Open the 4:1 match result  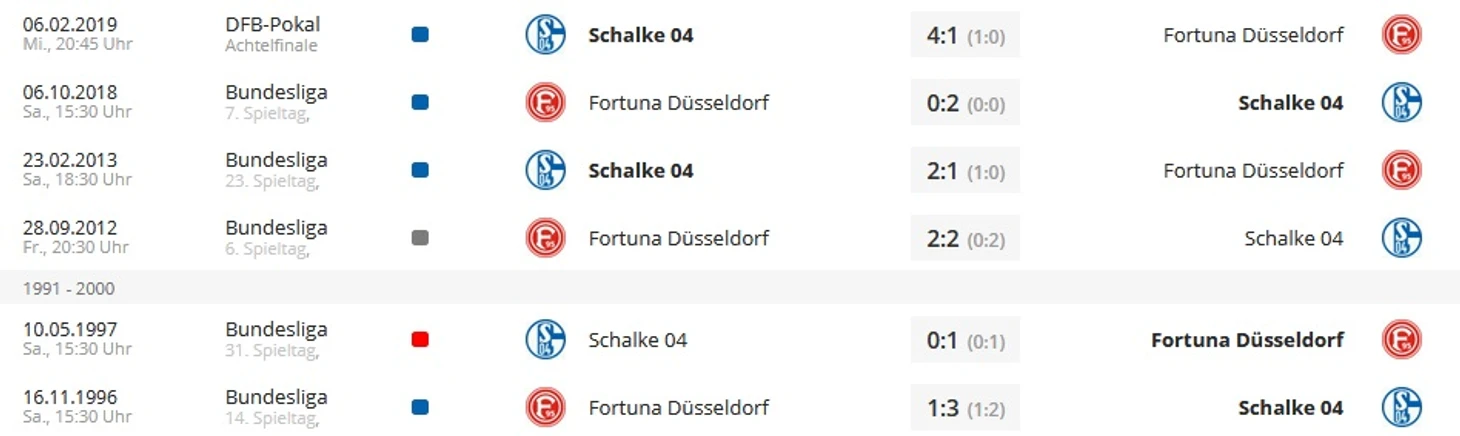[965, 35]
